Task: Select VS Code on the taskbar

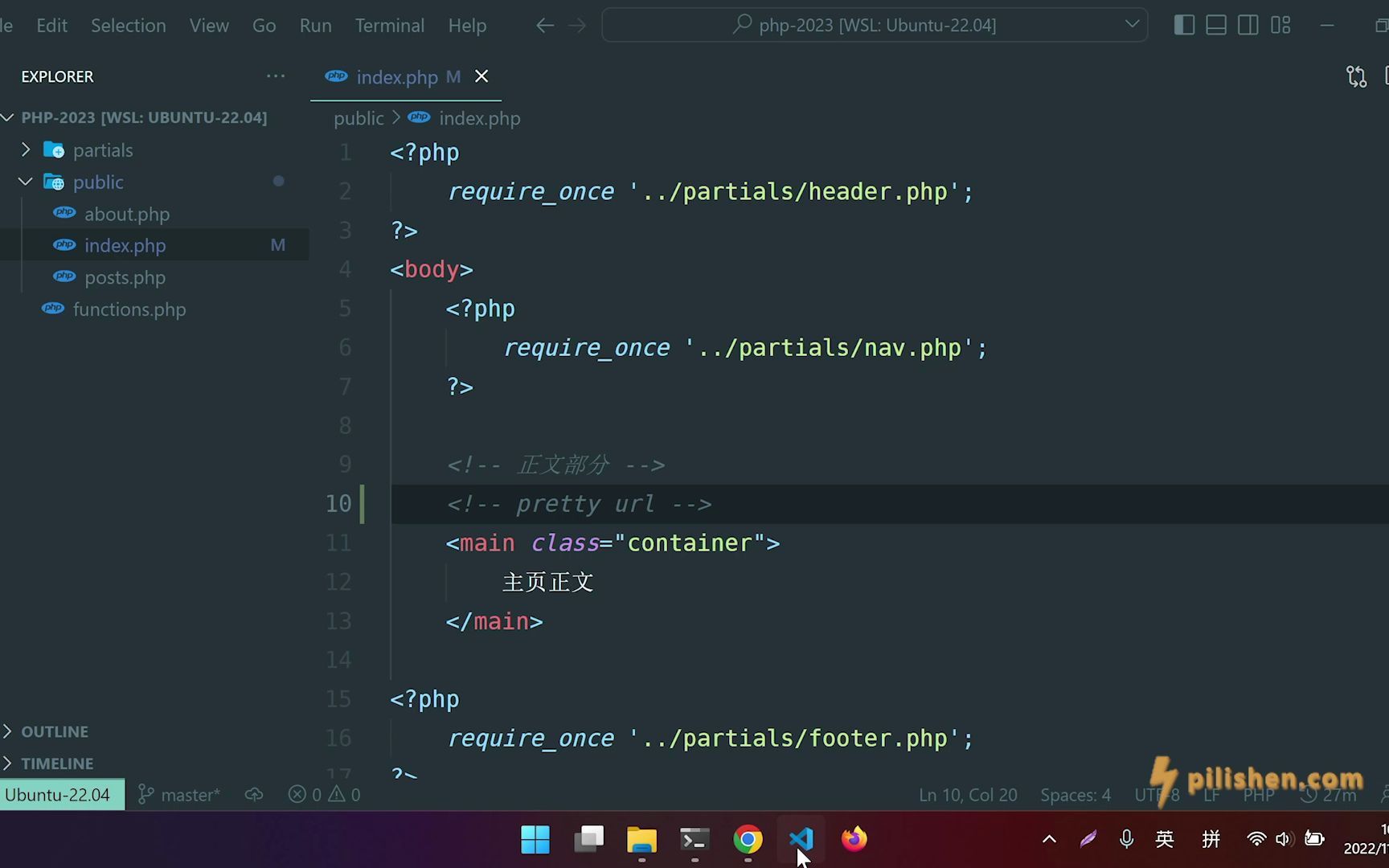Action: click(801, 839)
